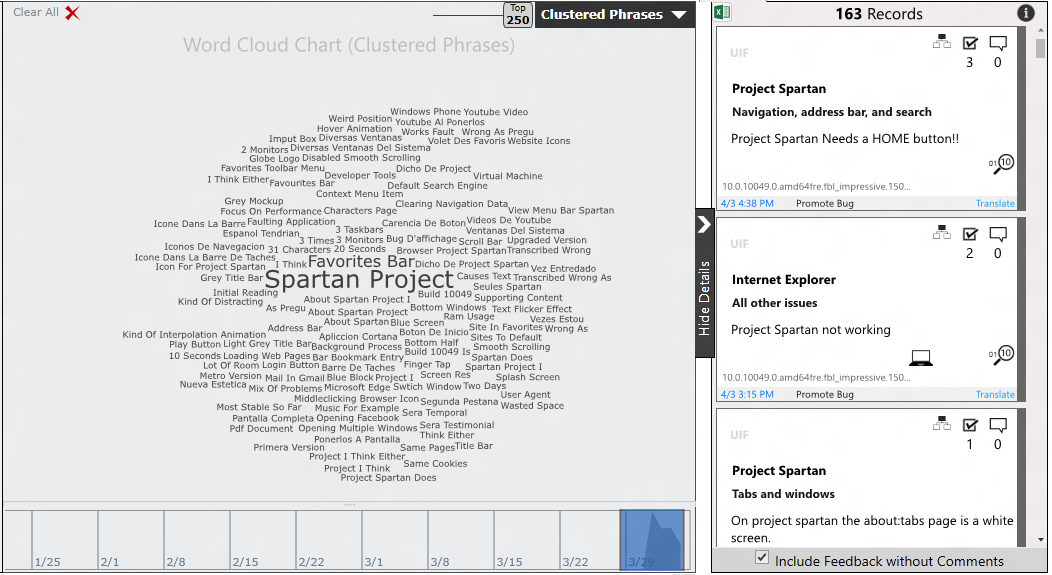
Task: Click the Grey Mockup phrase
Action: pos(254,201)
